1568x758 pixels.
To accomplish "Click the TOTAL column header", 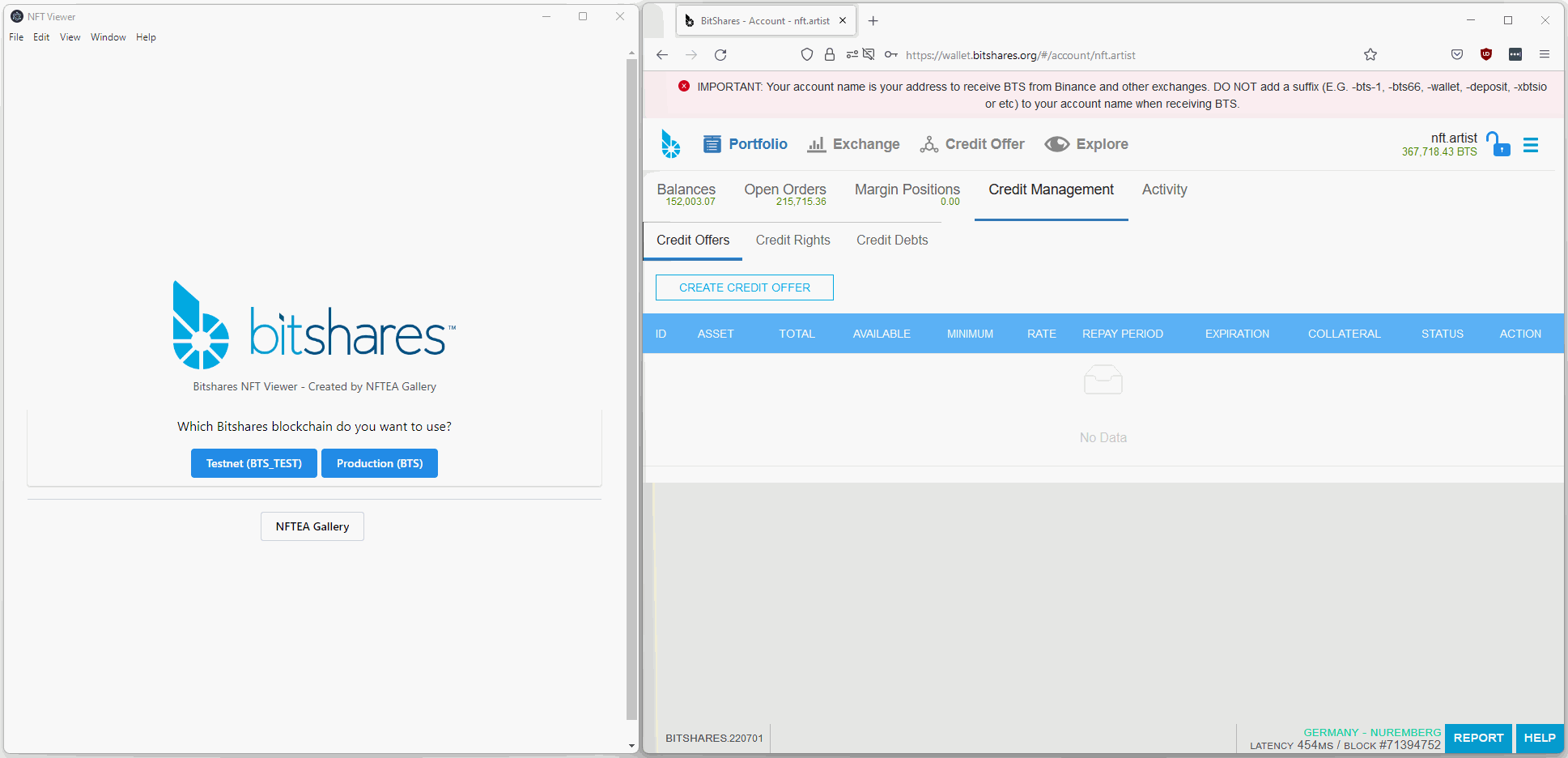I will (x=797, y=334).
